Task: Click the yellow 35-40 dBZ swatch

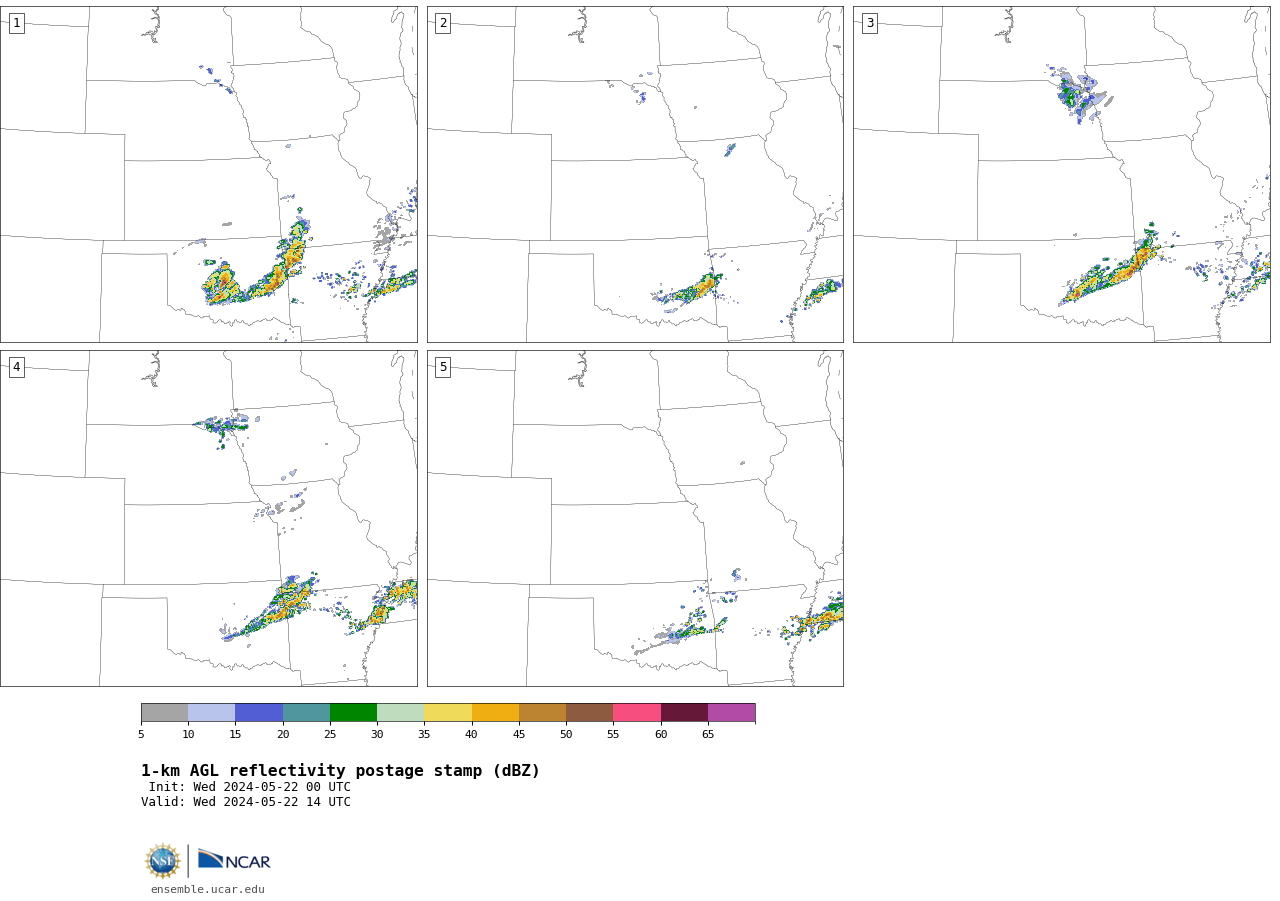Action: [448, 712]
